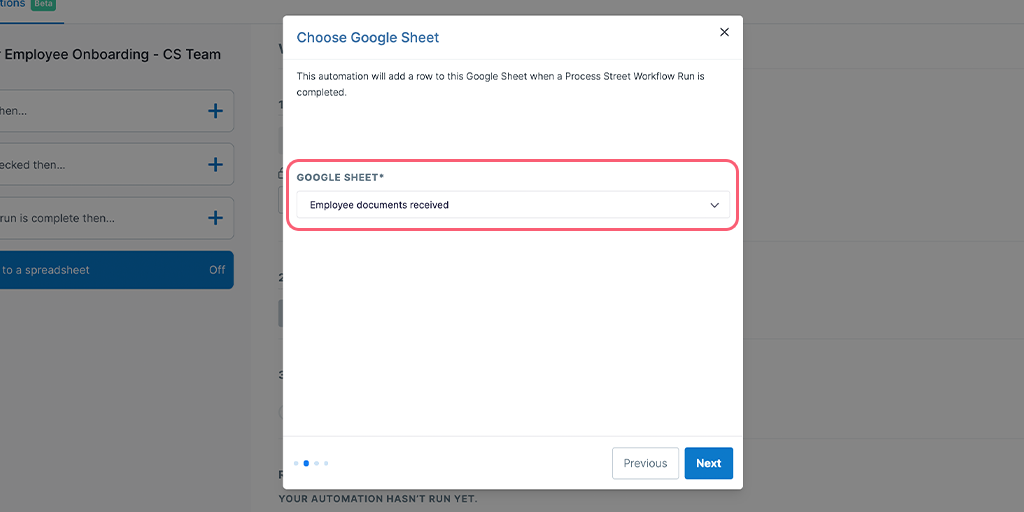The width and height of the screenshot is (1024, 512).
Task: Go to the third step dot
Action: click(316, 464)
